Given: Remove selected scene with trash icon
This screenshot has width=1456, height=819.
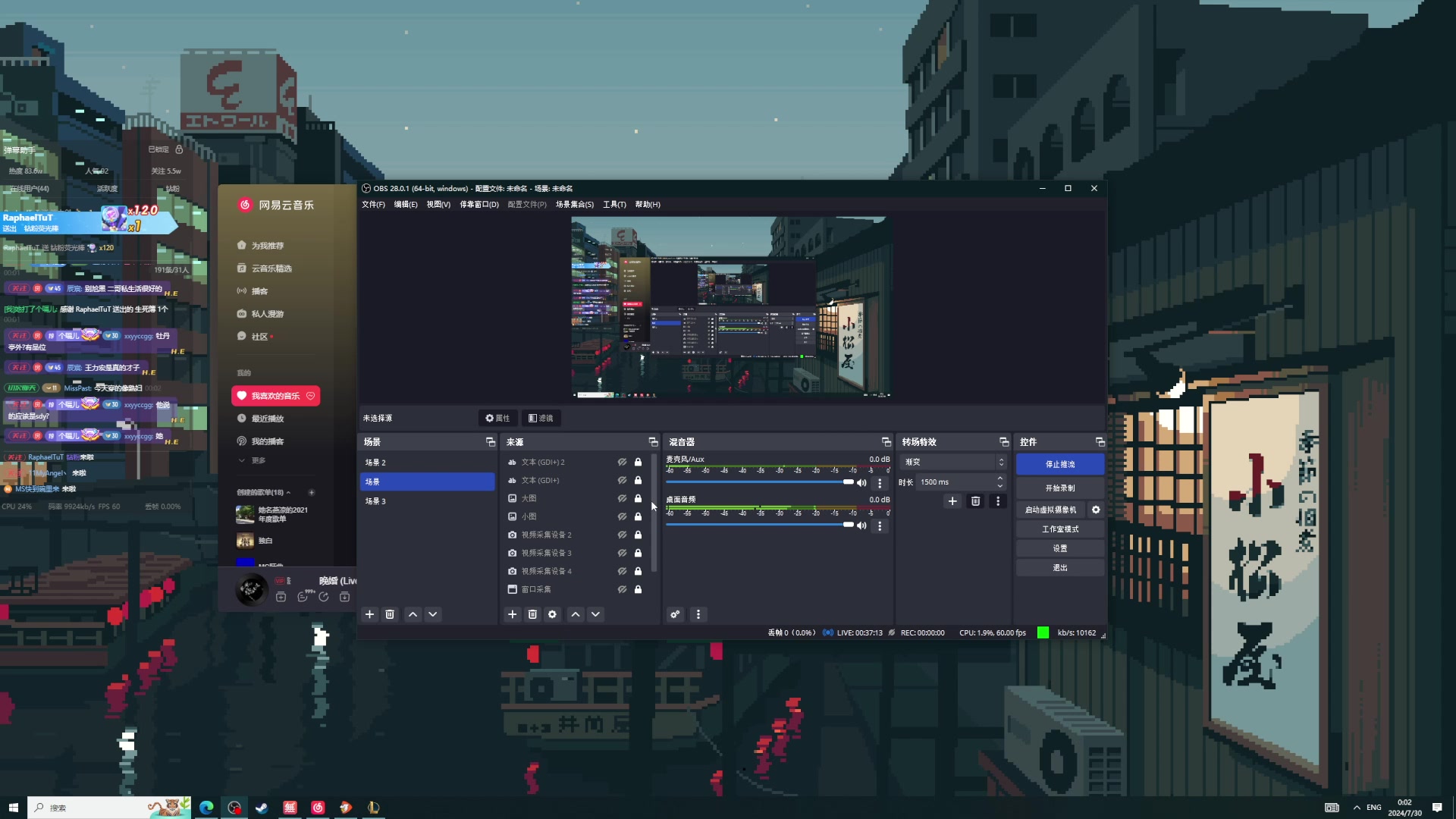Looking at the screenshot, I should coord(390,614).
